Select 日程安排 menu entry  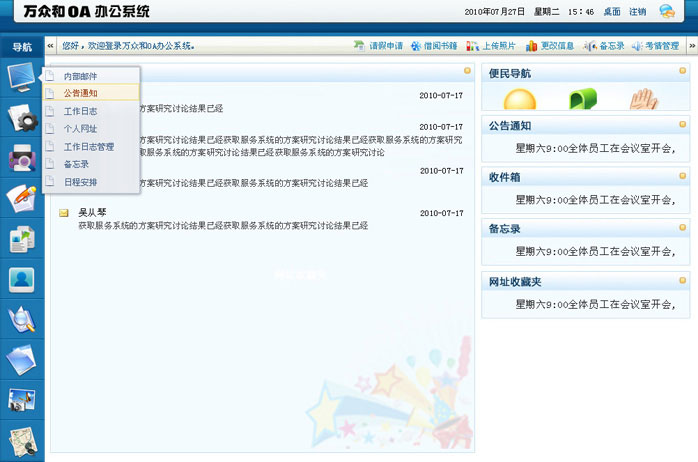click(x=80, y=182)
